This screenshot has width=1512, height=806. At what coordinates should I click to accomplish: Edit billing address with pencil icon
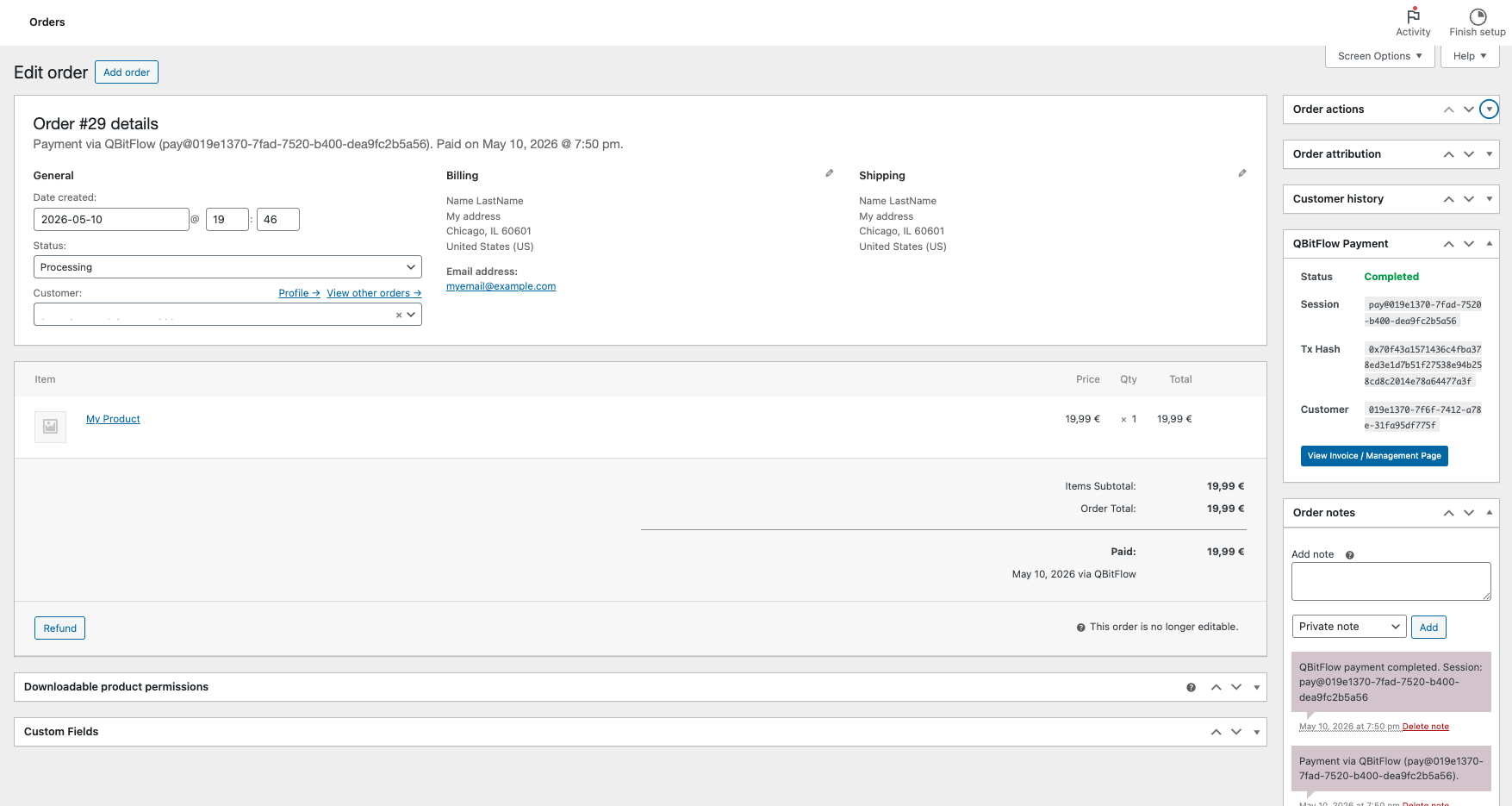click(830, 173)
